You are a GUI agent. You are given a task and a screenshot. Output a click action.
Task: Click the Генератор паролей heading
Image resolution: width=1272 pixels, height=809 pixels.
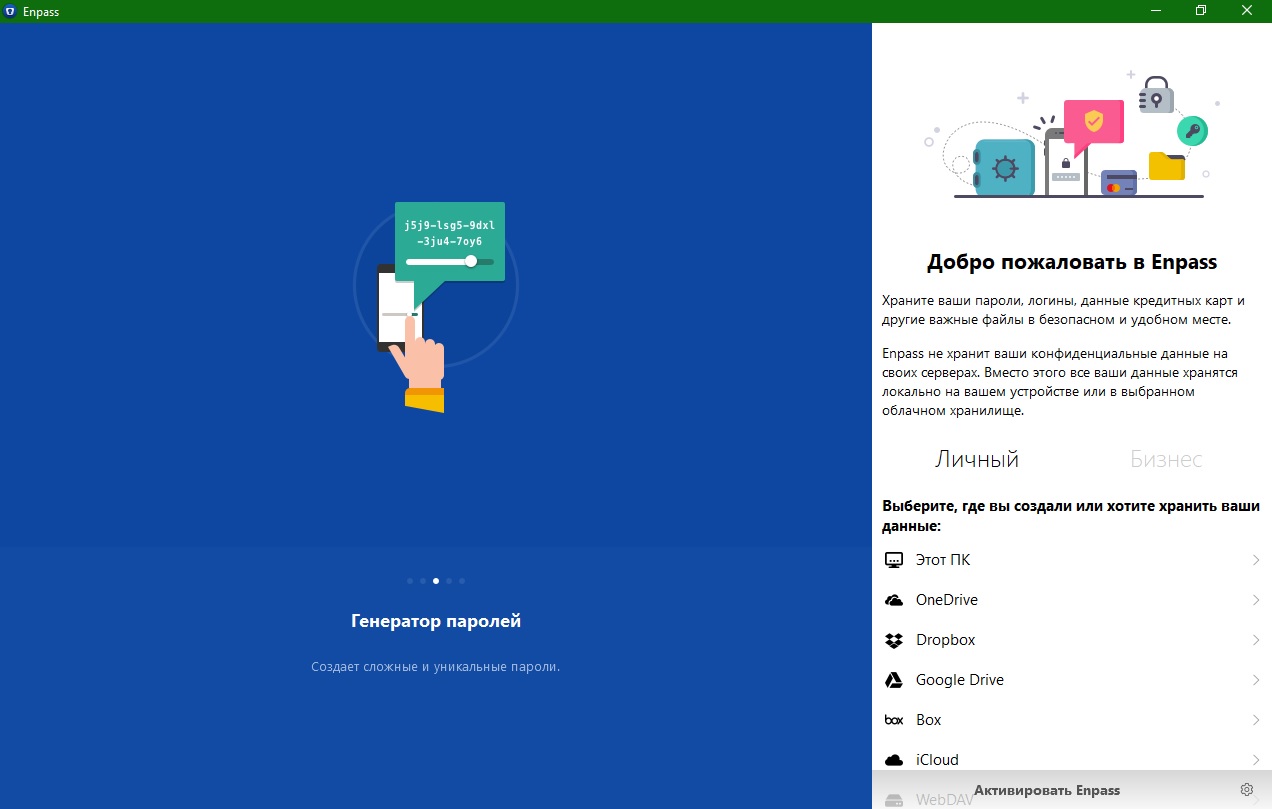pos(436,621)
